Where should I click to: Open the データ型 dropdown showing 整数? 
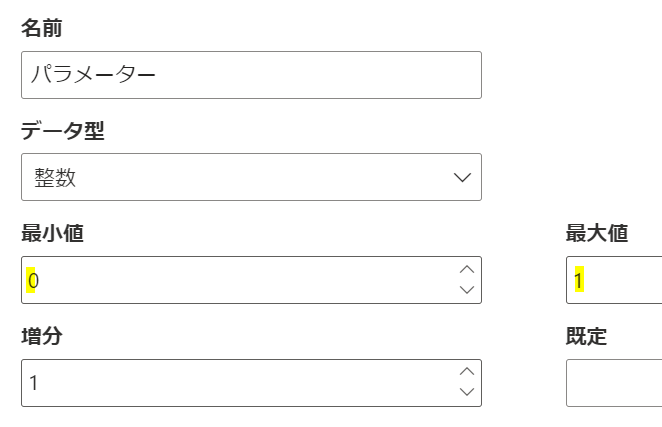(x=250, y=177)
